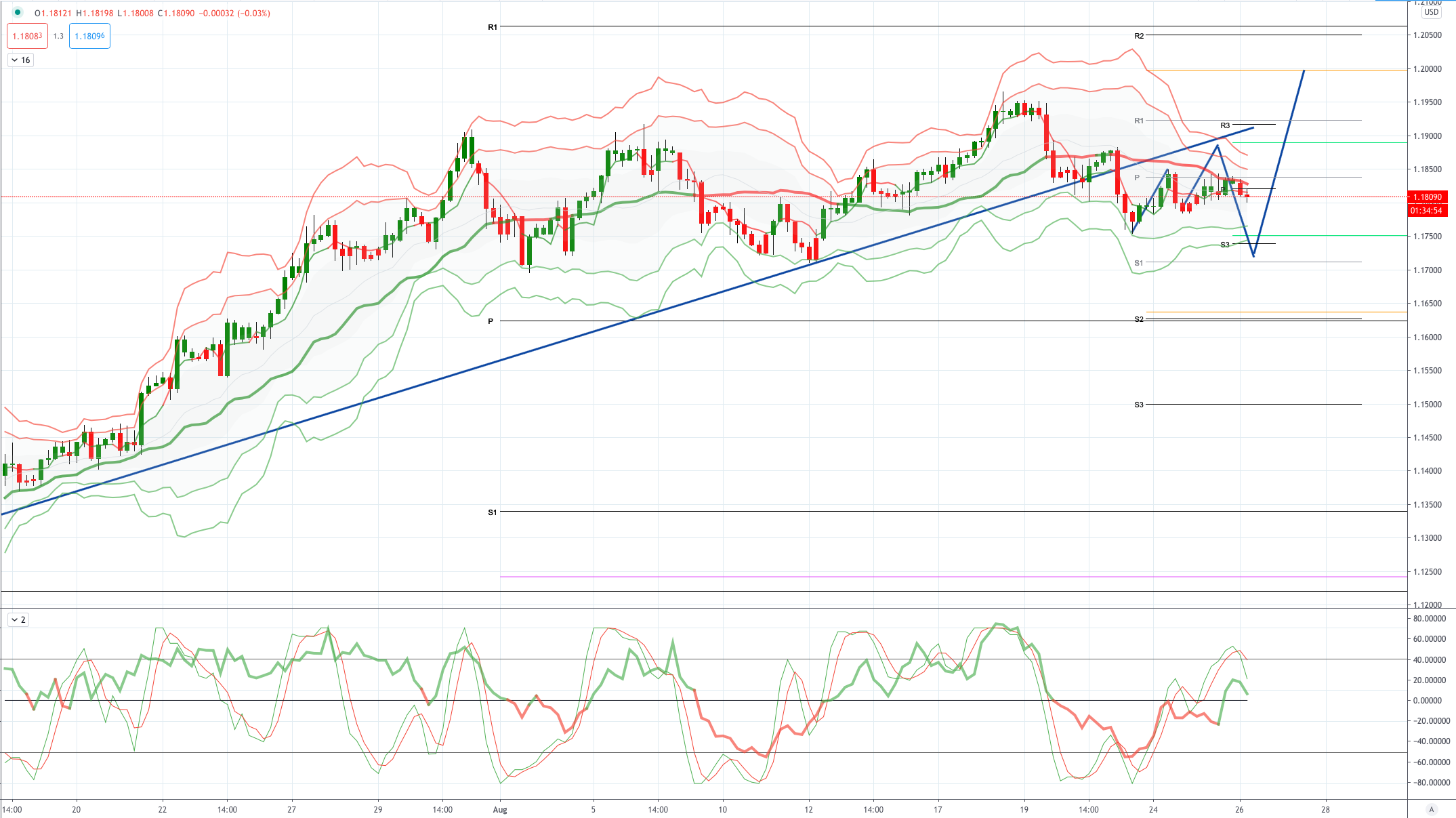Toggle the auto-scale A button
The height and width of the screenshot is (818, 1456).
coord(1431,809)
